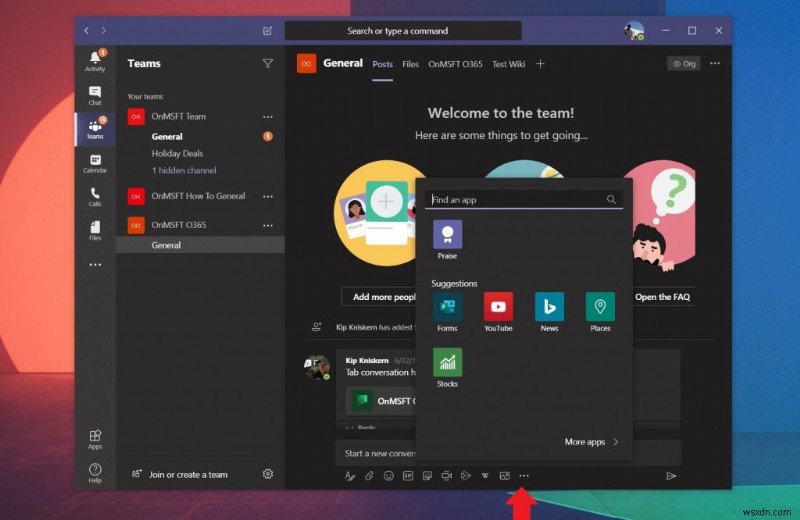This screenshot has height=520, width=800.
Task: Go back with the left arrow
Action: click(x=87, y=31)
